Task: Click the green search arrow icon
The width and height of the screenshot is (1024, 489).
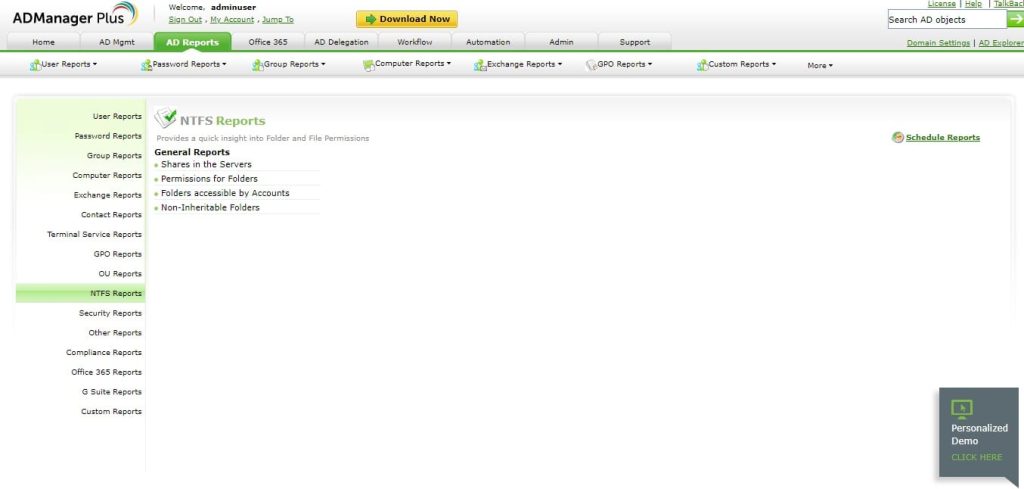Action: pyautogui.click(x=1015, y=19)
